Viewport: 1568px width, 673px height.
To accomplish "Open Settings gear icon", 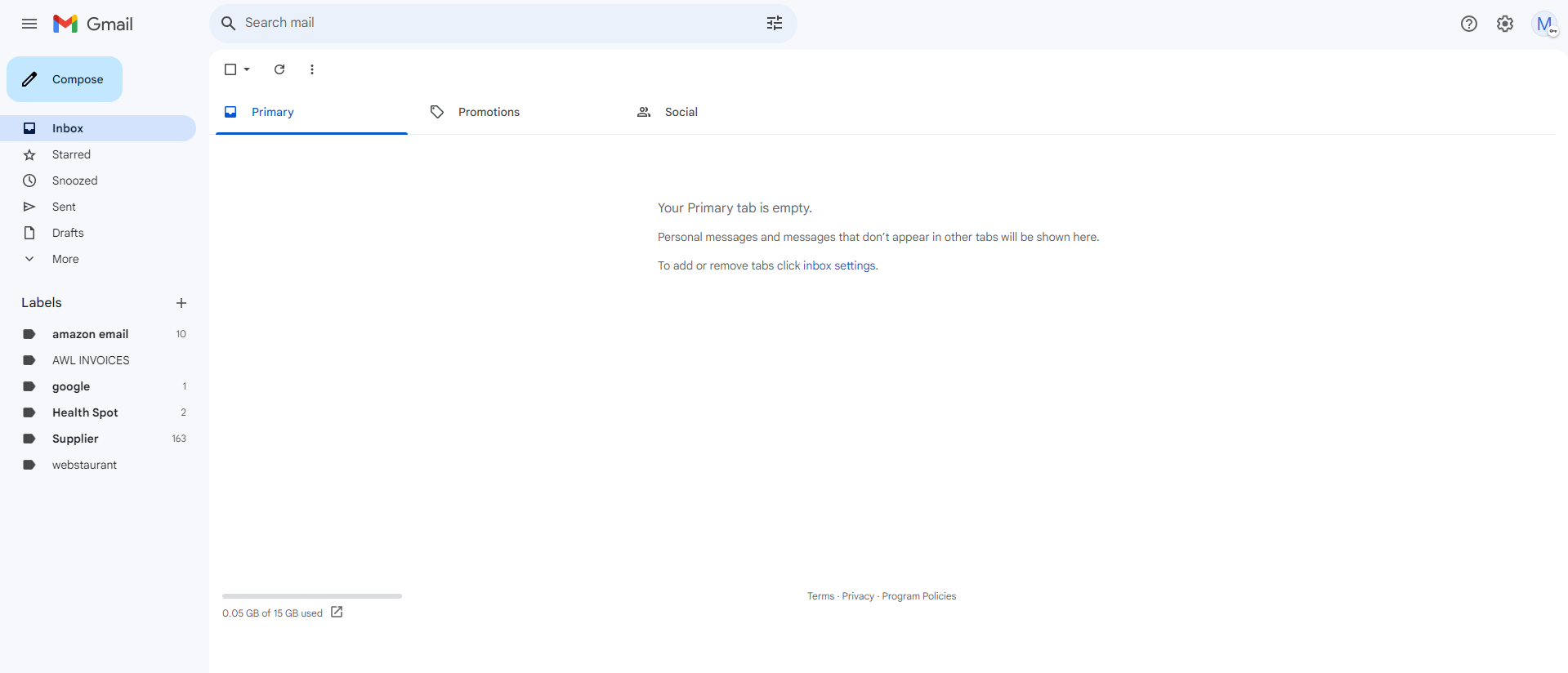I will (1505, 24).
